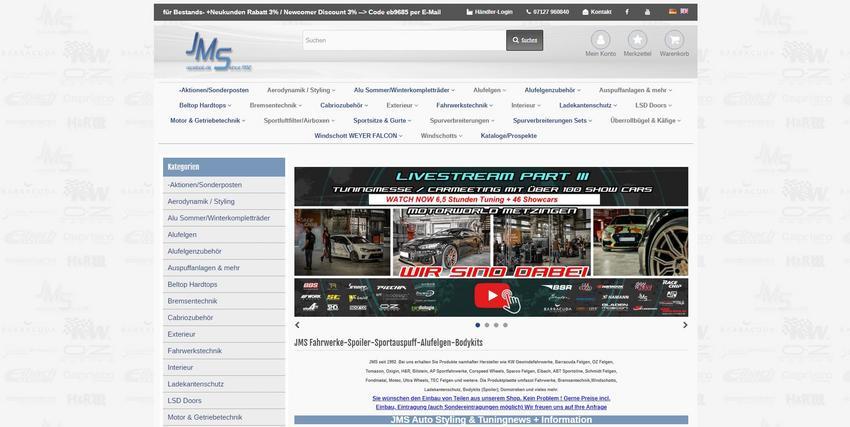Select fourth carousel dot indicator
The image size is (850, 427).
coord(505,325)
